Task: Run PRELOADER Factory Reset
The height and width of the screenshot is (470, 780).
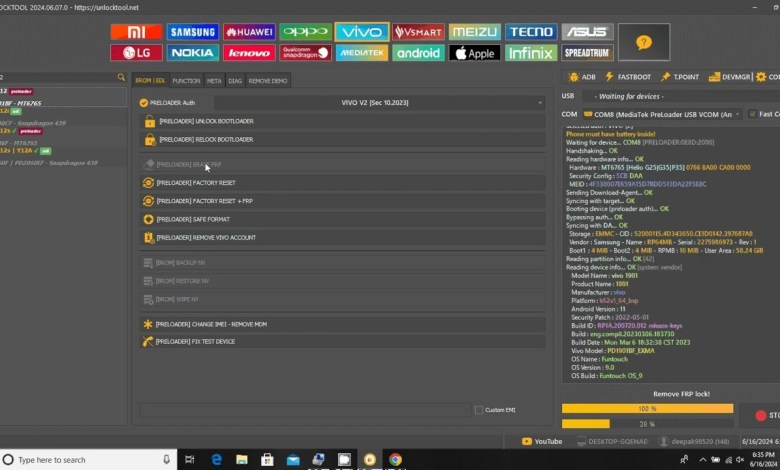Action: pyautogui.click(x=342, y=183)
